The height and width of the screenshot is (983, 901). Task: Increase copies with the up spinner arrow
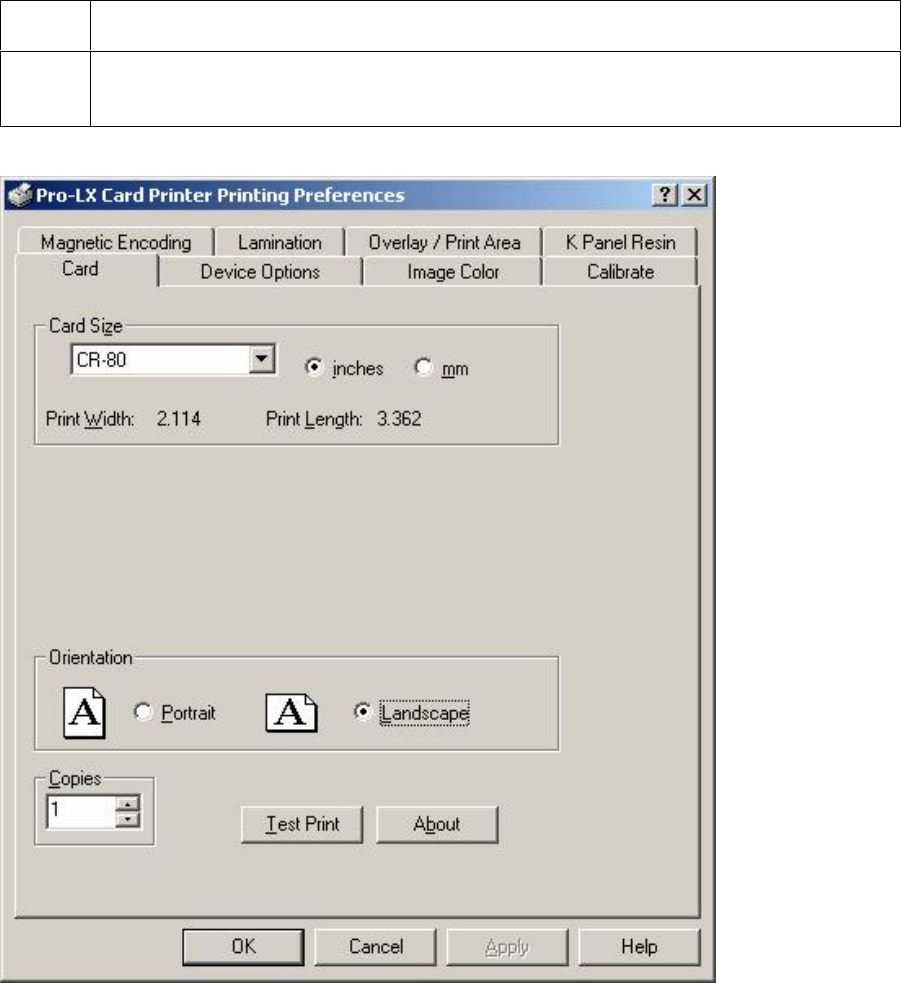128,804
